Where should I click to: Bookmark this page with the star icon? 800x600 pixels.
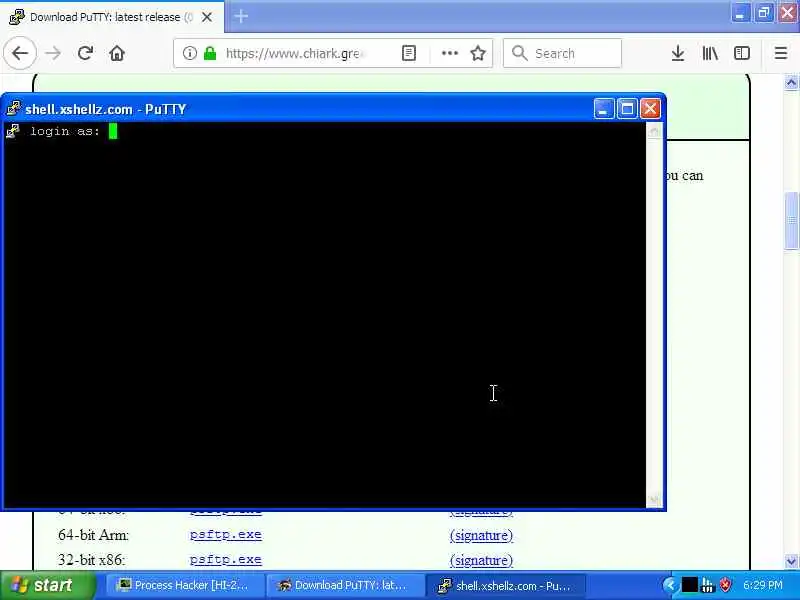478,53
